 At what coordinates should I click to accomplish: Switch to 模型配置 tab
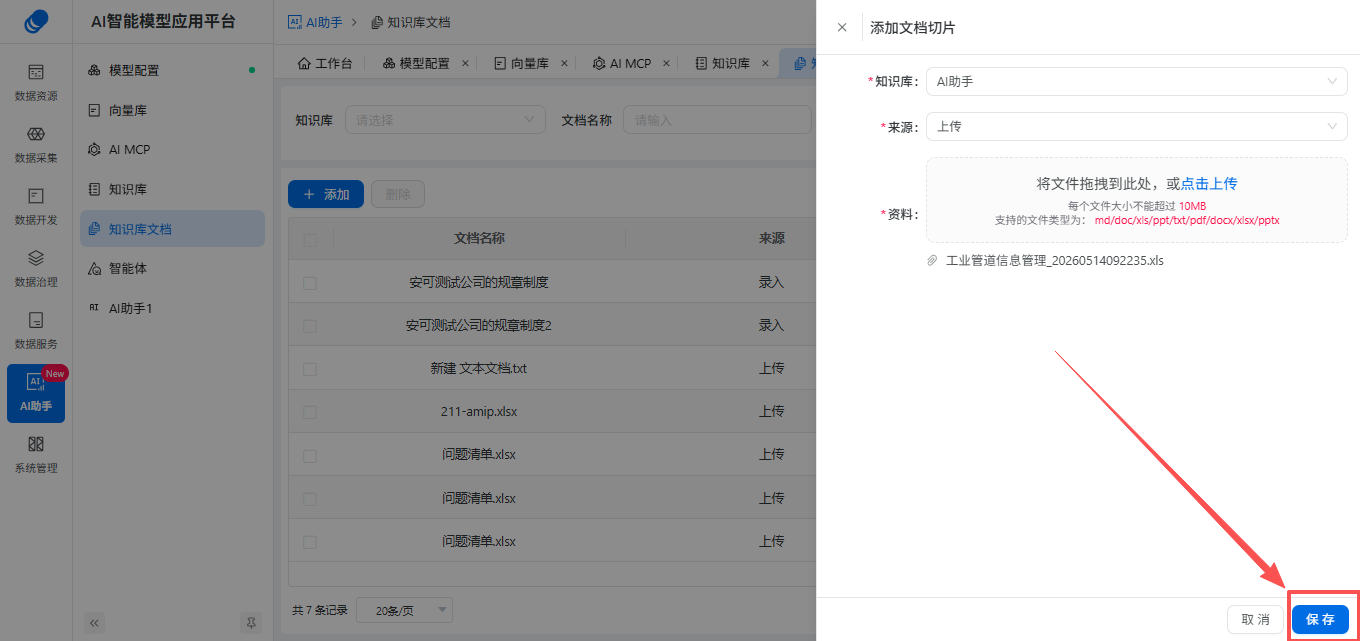click(x=416, y=63)
